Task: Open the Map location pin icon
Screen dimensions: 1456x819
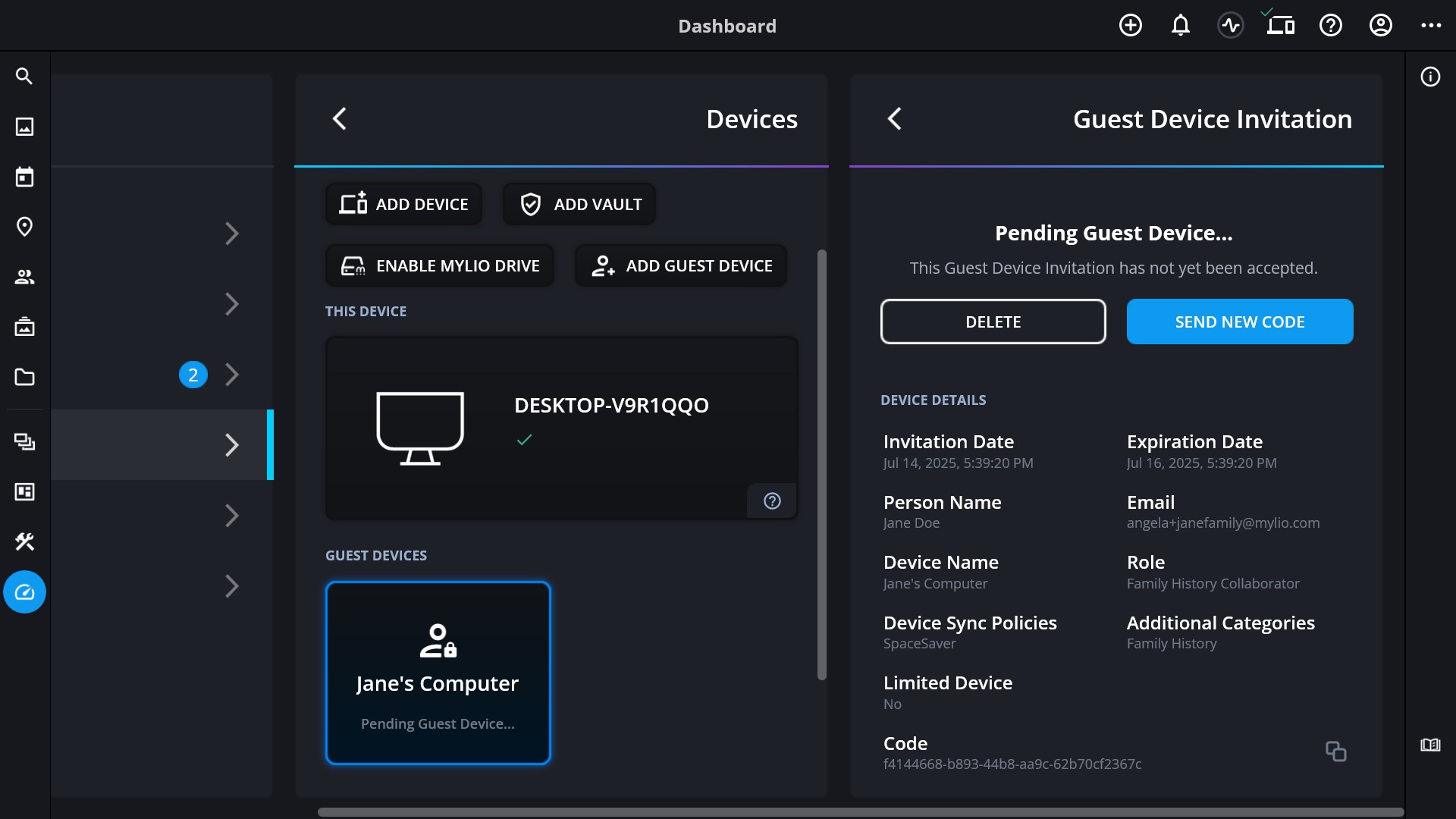Action: tap(24, 227)
